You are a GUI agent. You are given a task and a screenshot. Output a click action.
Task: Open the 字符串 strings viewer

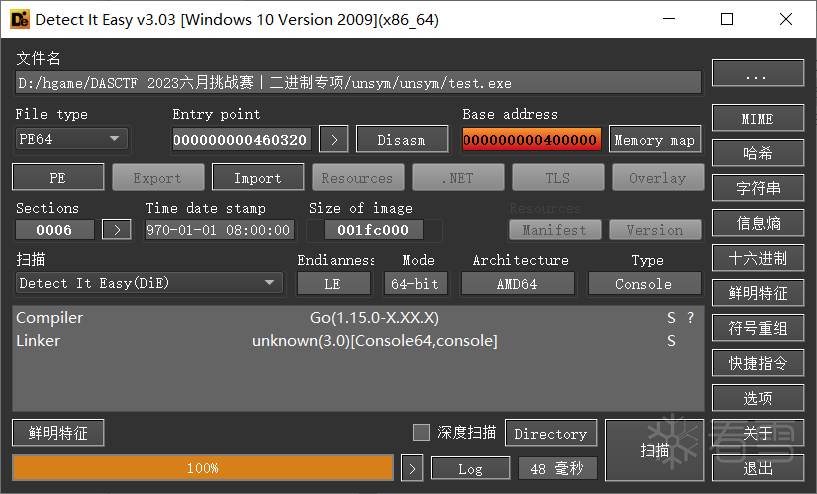[758, 188]
